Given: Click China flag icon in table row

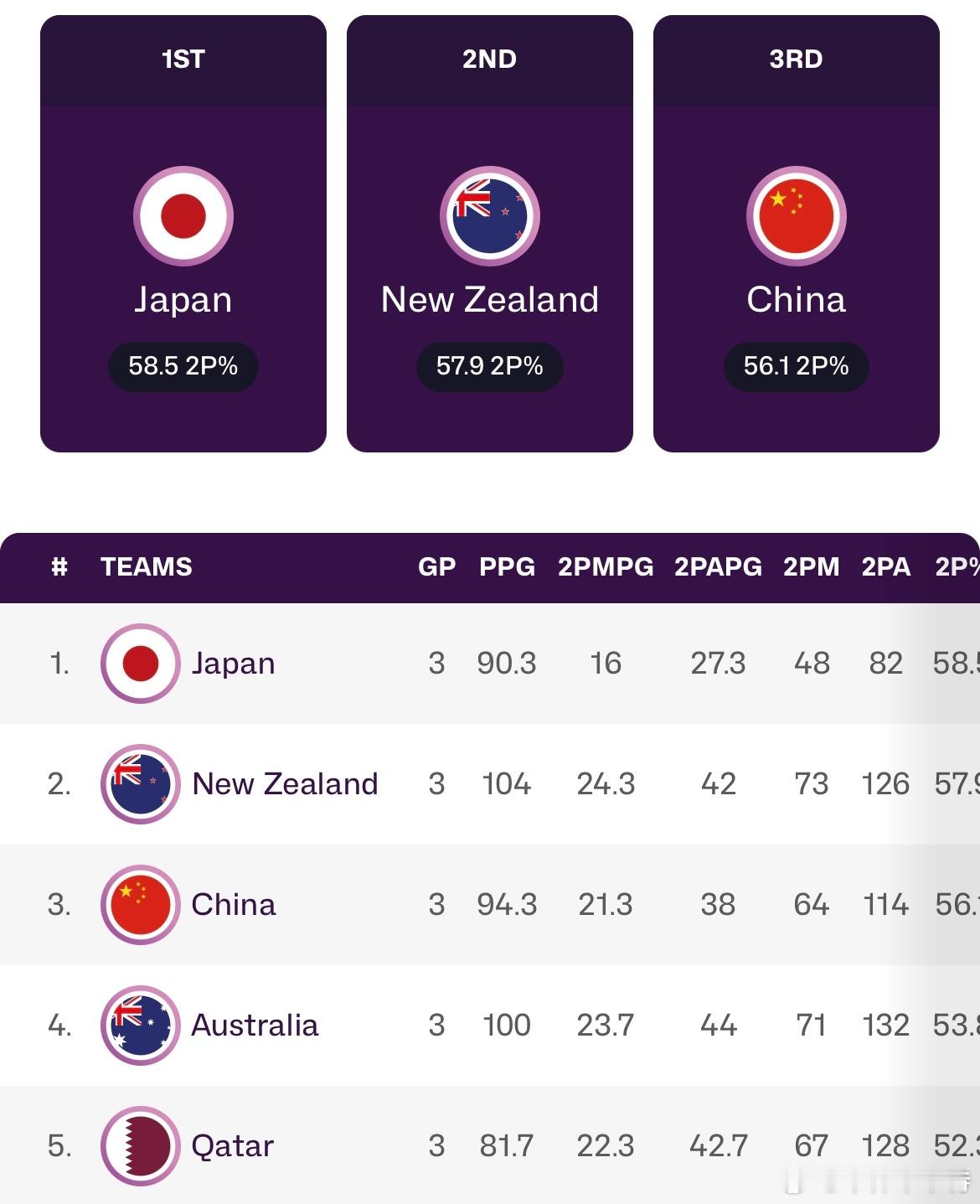Looking at the screenshot, I should [x=141, y=905].
